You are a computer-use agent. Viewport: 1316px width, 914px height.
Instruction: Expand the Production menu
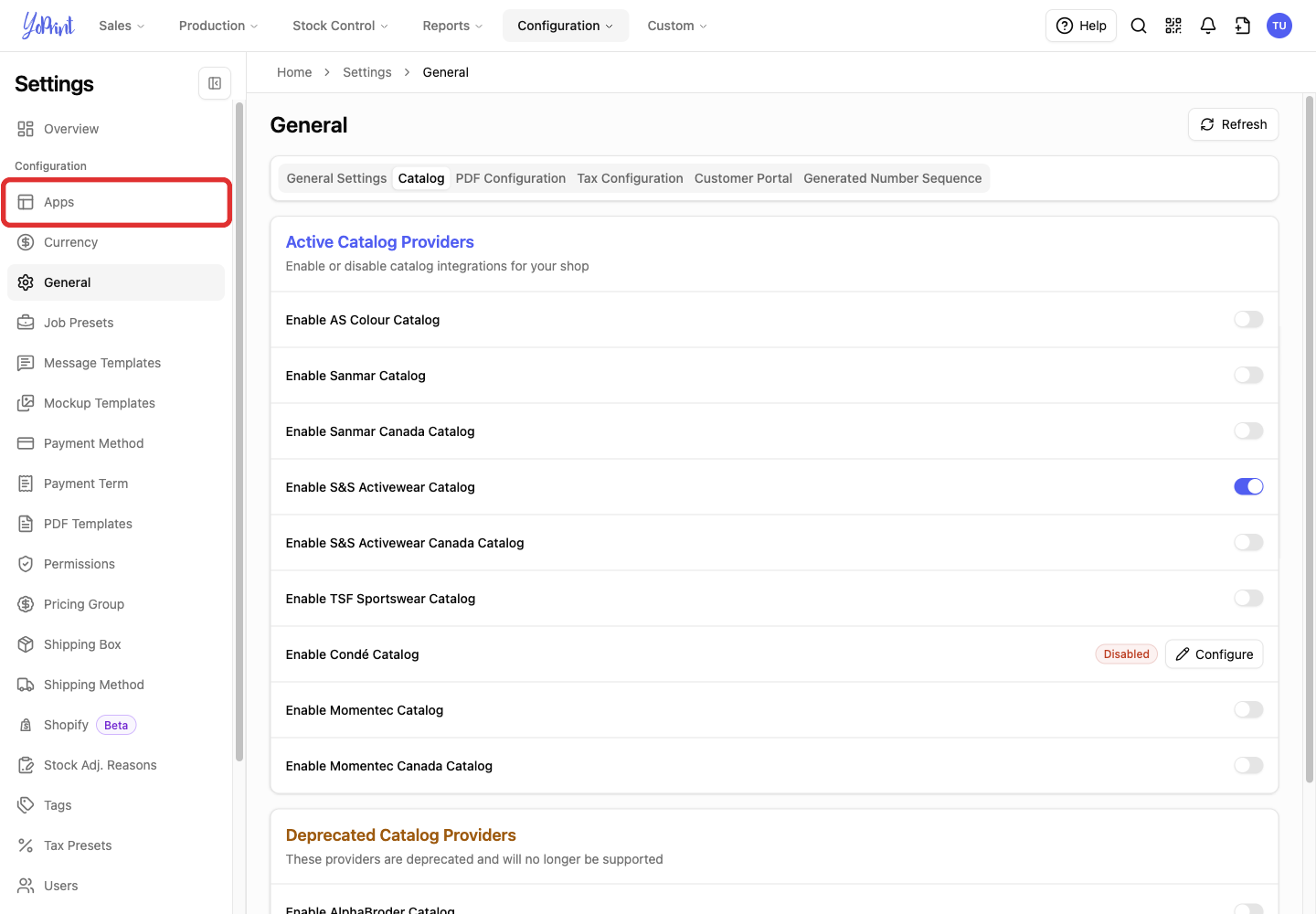[x=218, y=26]
